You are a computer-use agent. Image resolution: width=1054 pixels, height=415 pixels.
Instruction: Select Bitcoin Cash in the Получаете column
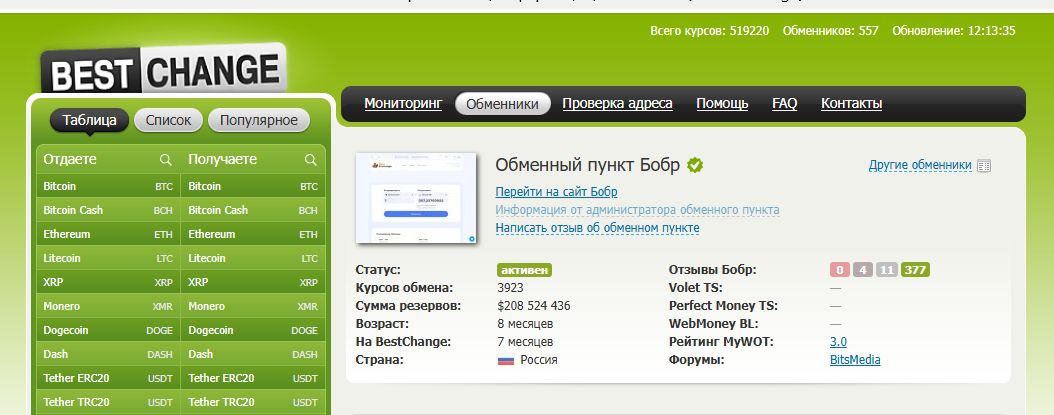(253, 211)
